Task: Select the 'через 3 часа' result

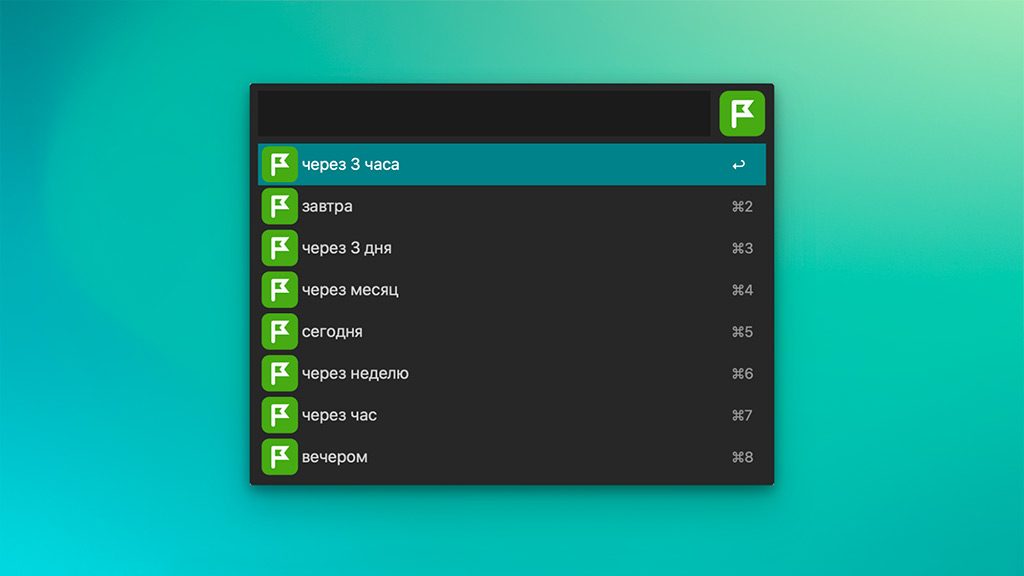Action: tap(512, 165)
